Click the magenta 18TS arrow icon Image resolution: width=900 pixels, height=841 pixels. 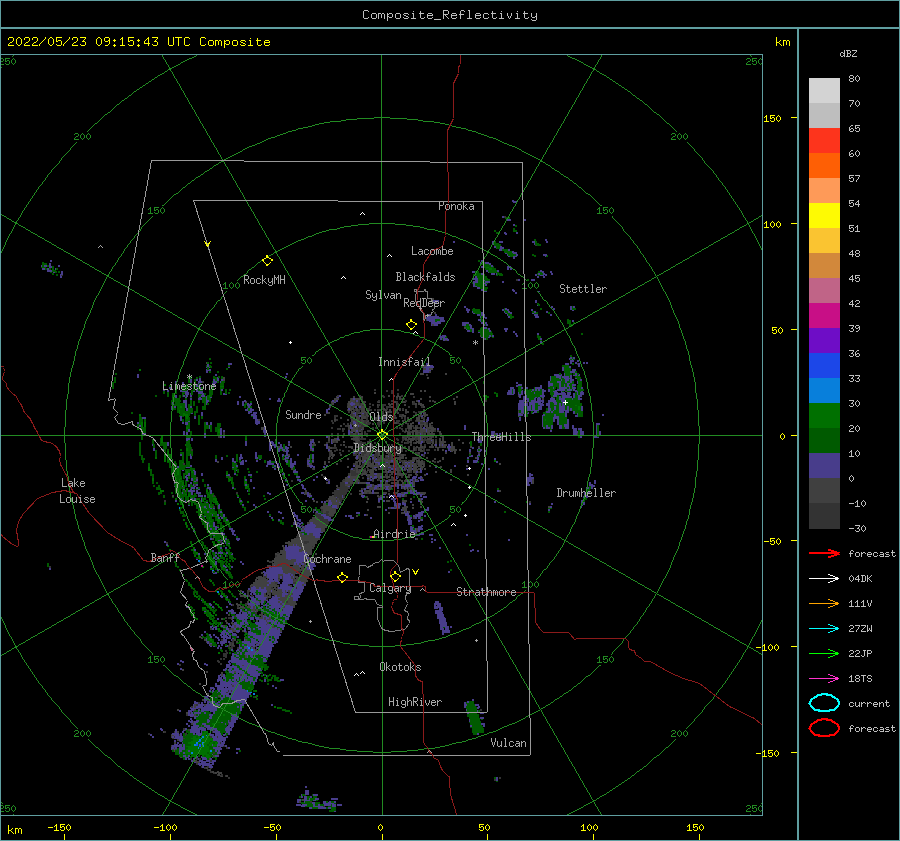[x=824, y=679]
